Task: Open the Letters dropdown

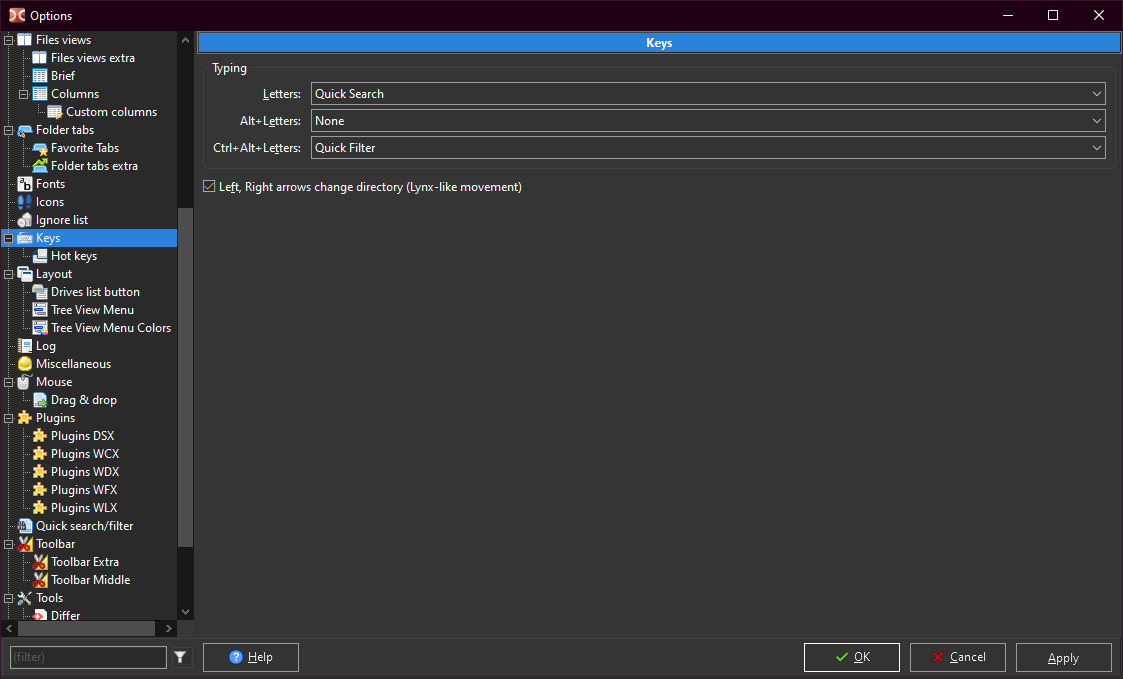Action: [707, 94]
